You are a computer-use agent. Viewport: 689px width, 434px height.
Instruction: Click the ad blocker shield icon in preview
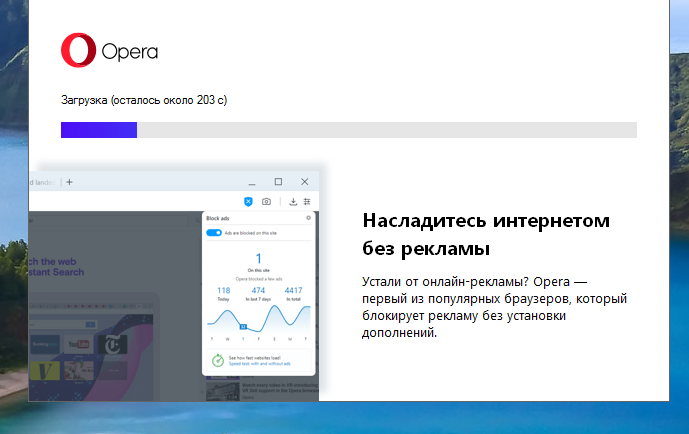(248, 202)
